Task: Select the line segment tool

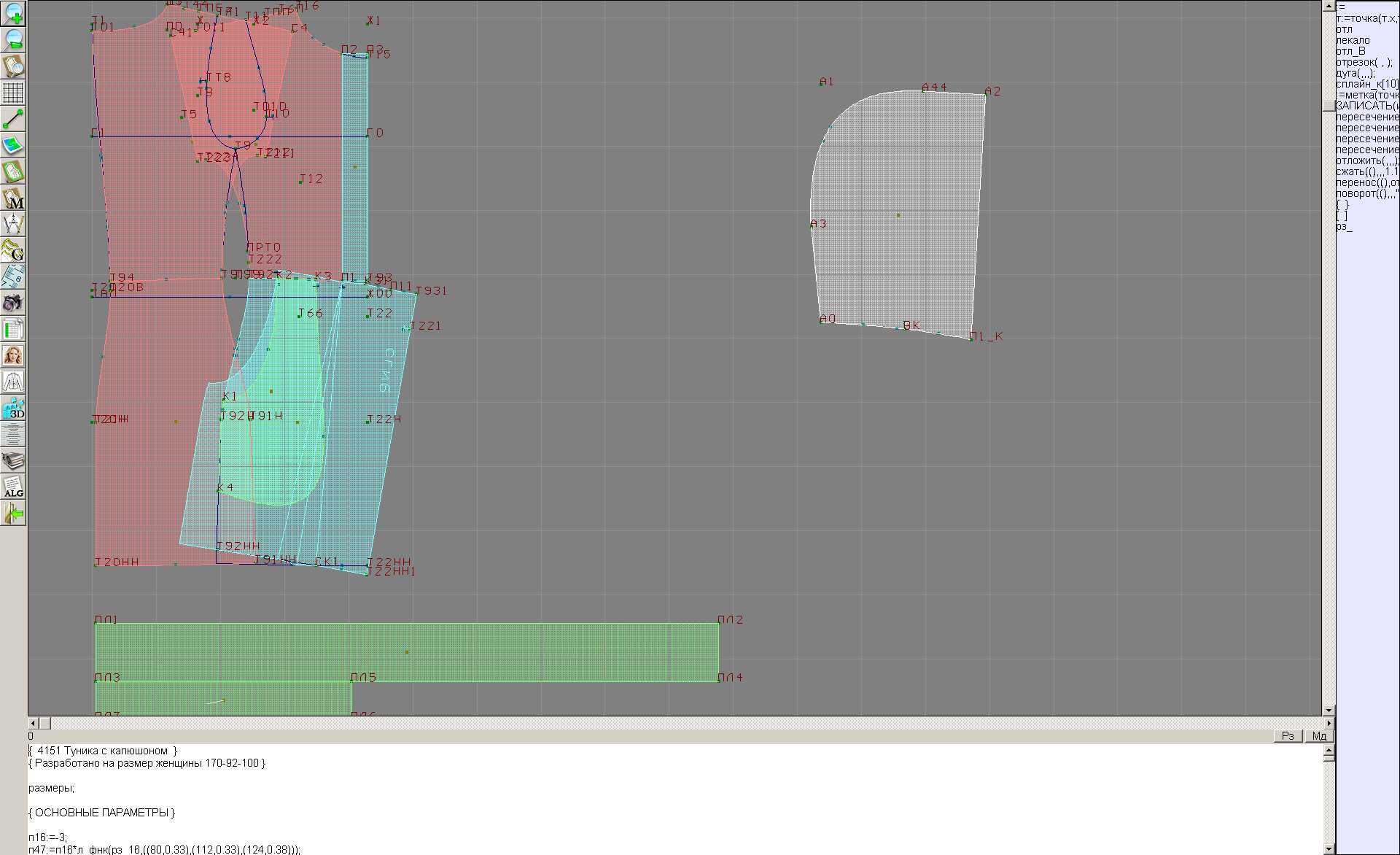Action: (x=13, y=119)
